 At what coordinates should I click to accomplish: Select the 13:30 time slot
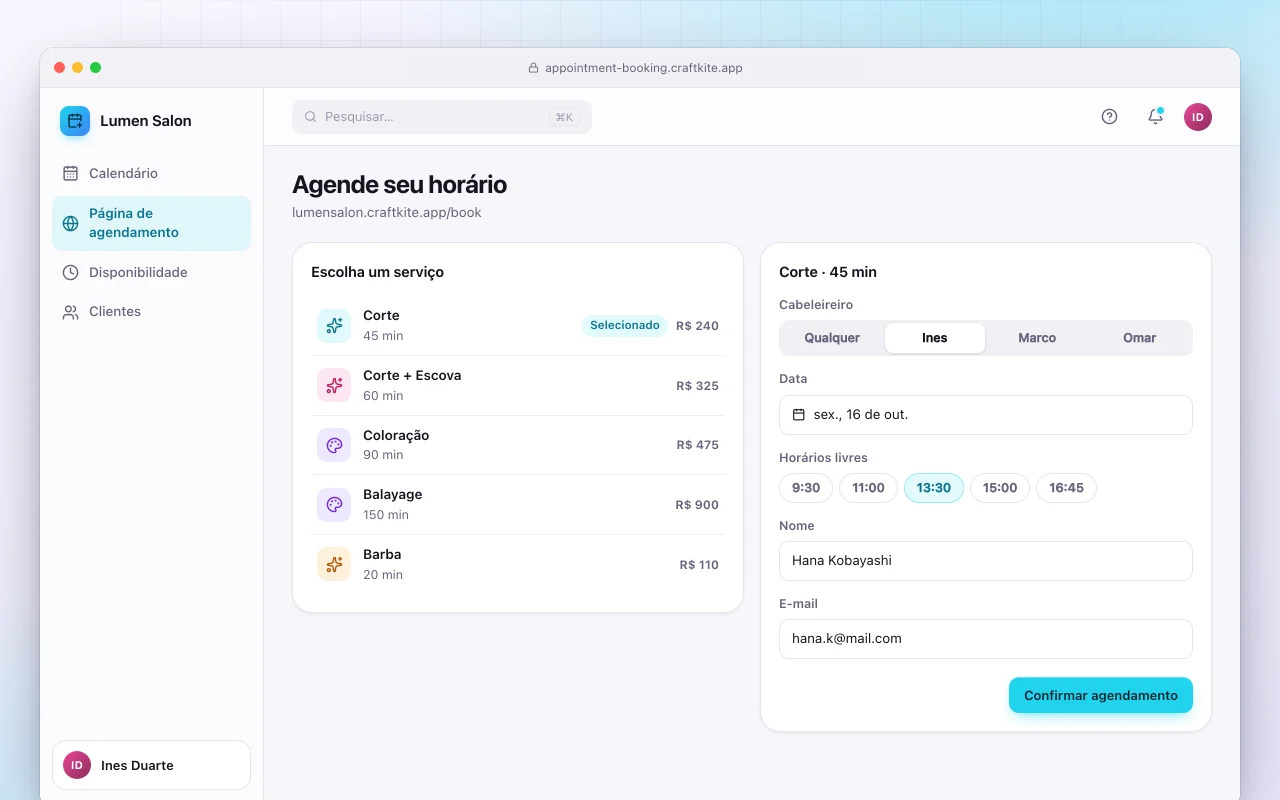(934, 488)
